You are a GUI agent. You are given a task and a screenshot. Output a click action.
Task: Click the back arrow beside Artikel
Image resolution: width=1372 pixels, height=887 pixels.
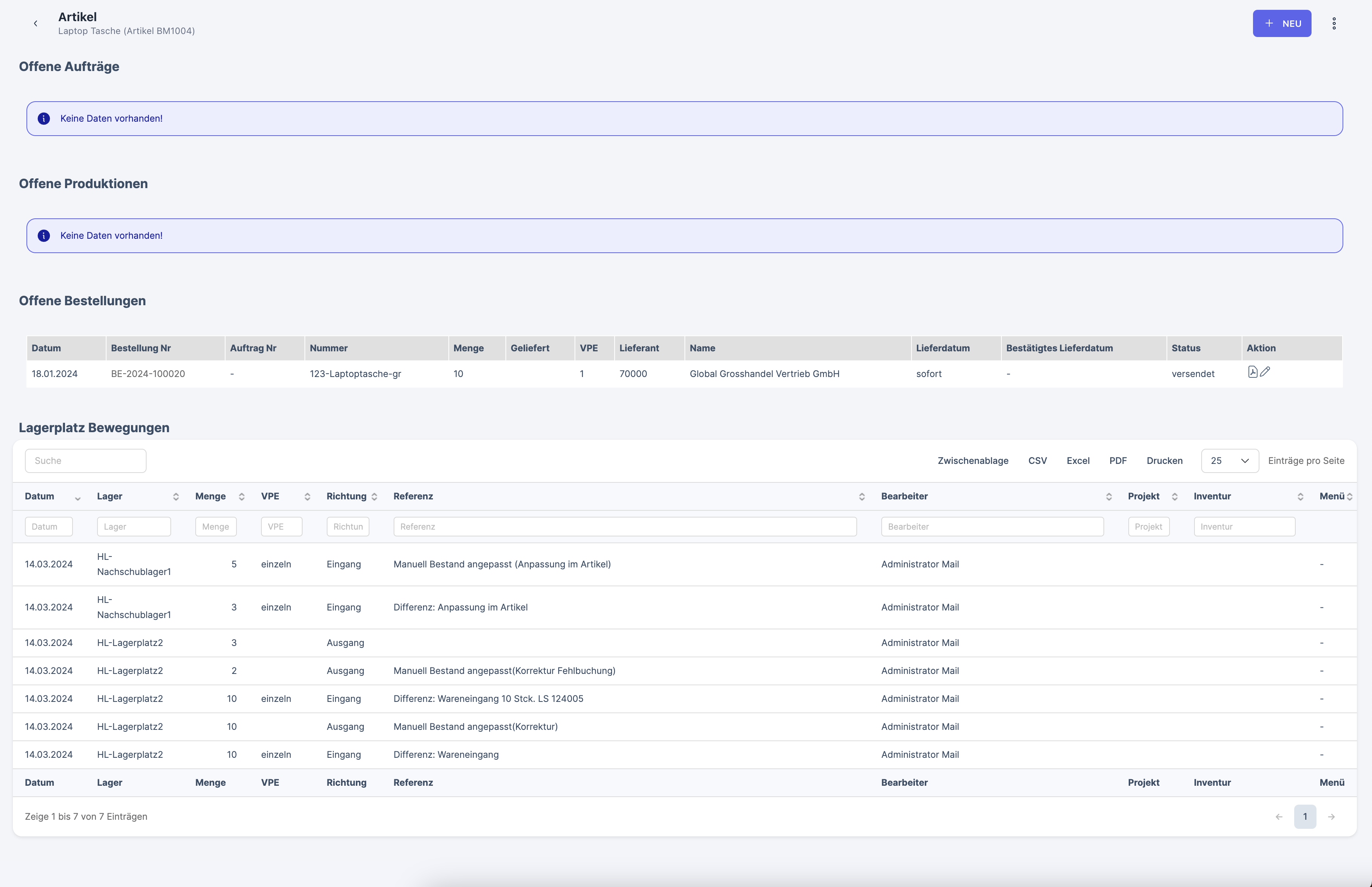coord(36,24)
